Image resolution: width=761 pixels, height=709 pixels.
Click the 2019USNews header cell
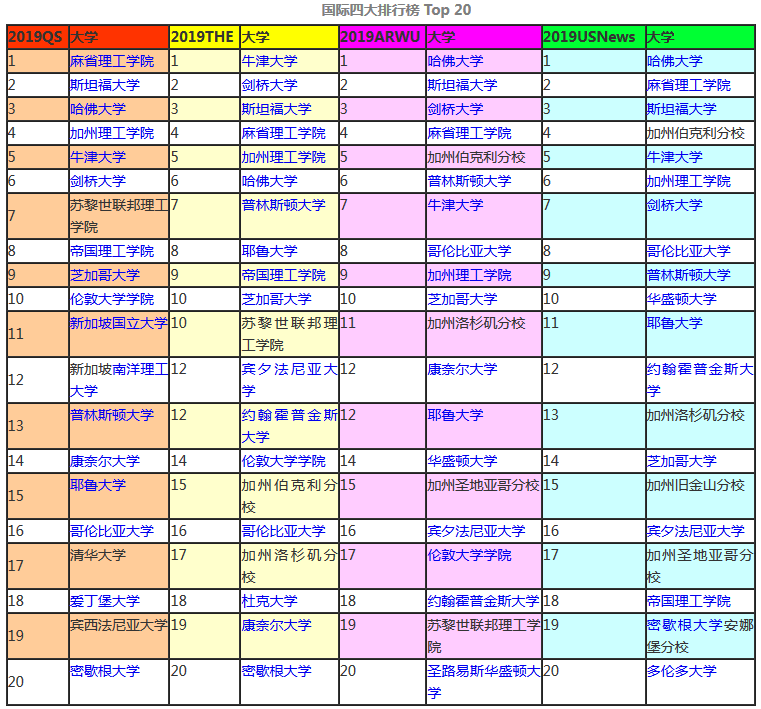pos(594,37)
